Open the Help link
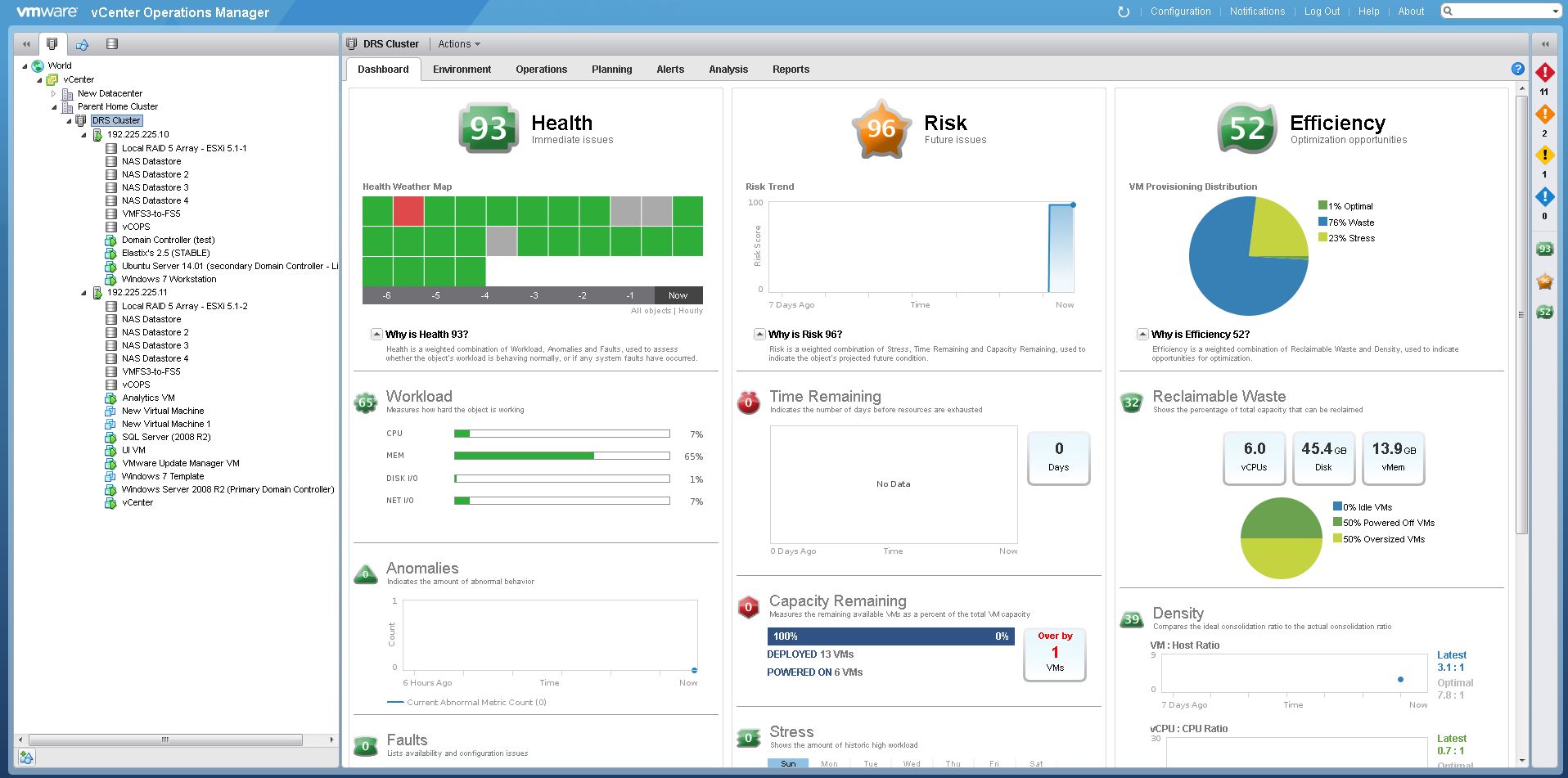 coord(1368,11)
